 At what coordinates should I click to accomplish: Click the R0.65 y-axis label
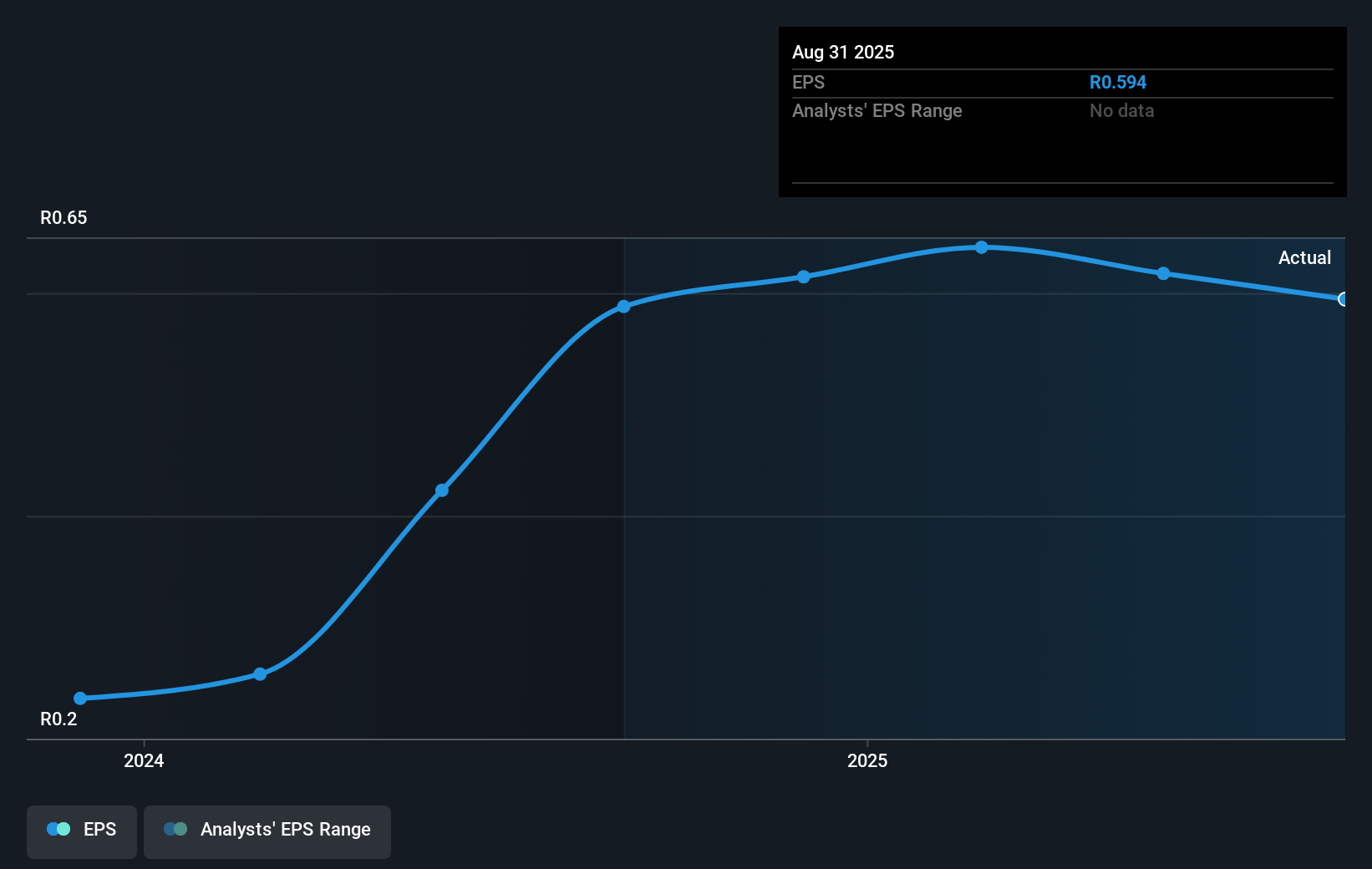(64, 217)
